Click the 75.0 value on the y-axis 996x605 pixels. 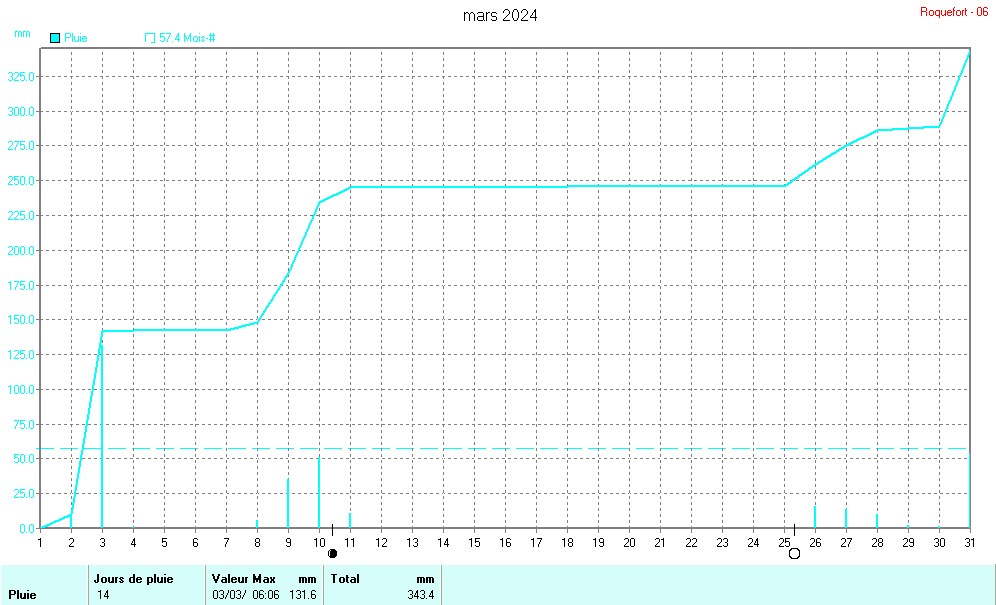coord(24,424)
